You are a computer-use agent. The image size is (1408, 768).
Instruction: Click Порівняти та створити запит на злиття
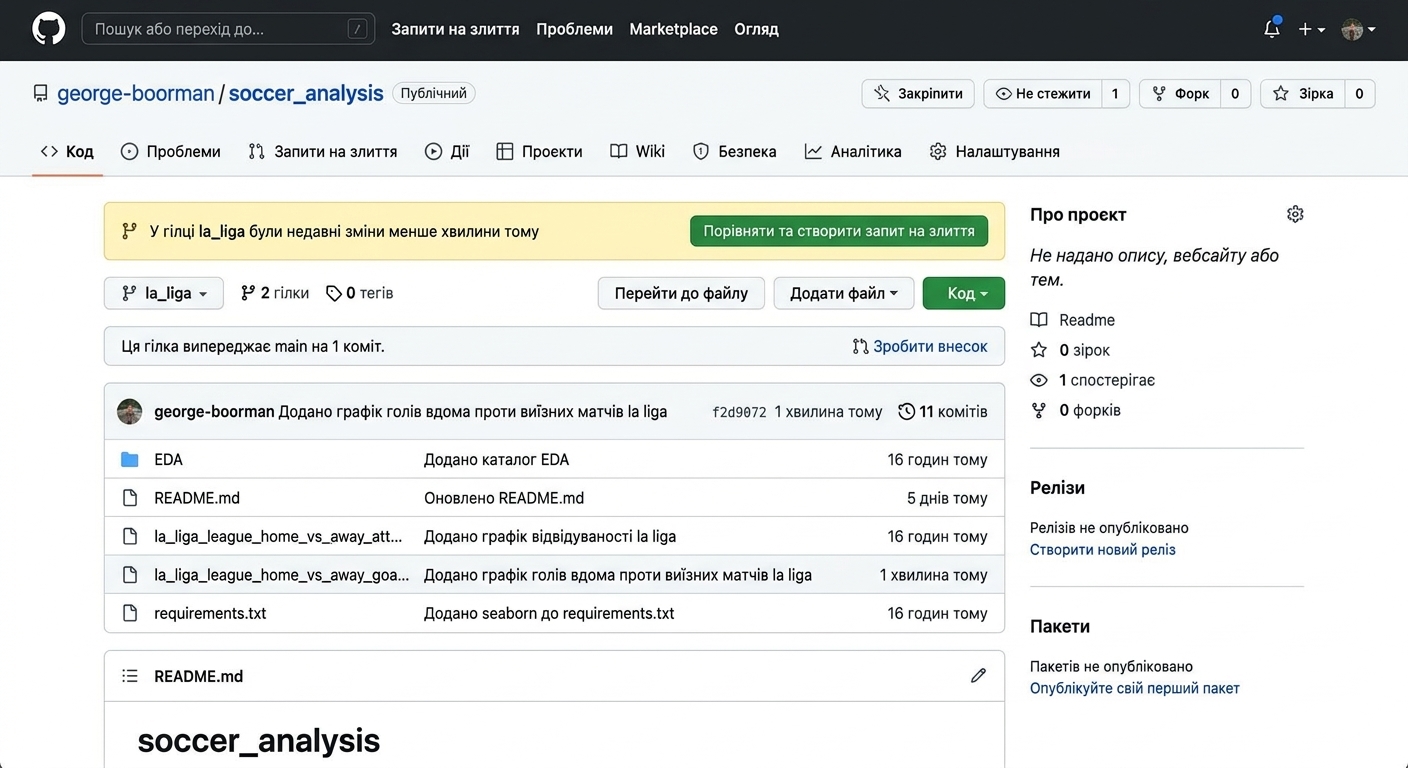click(x=839, y=231)
